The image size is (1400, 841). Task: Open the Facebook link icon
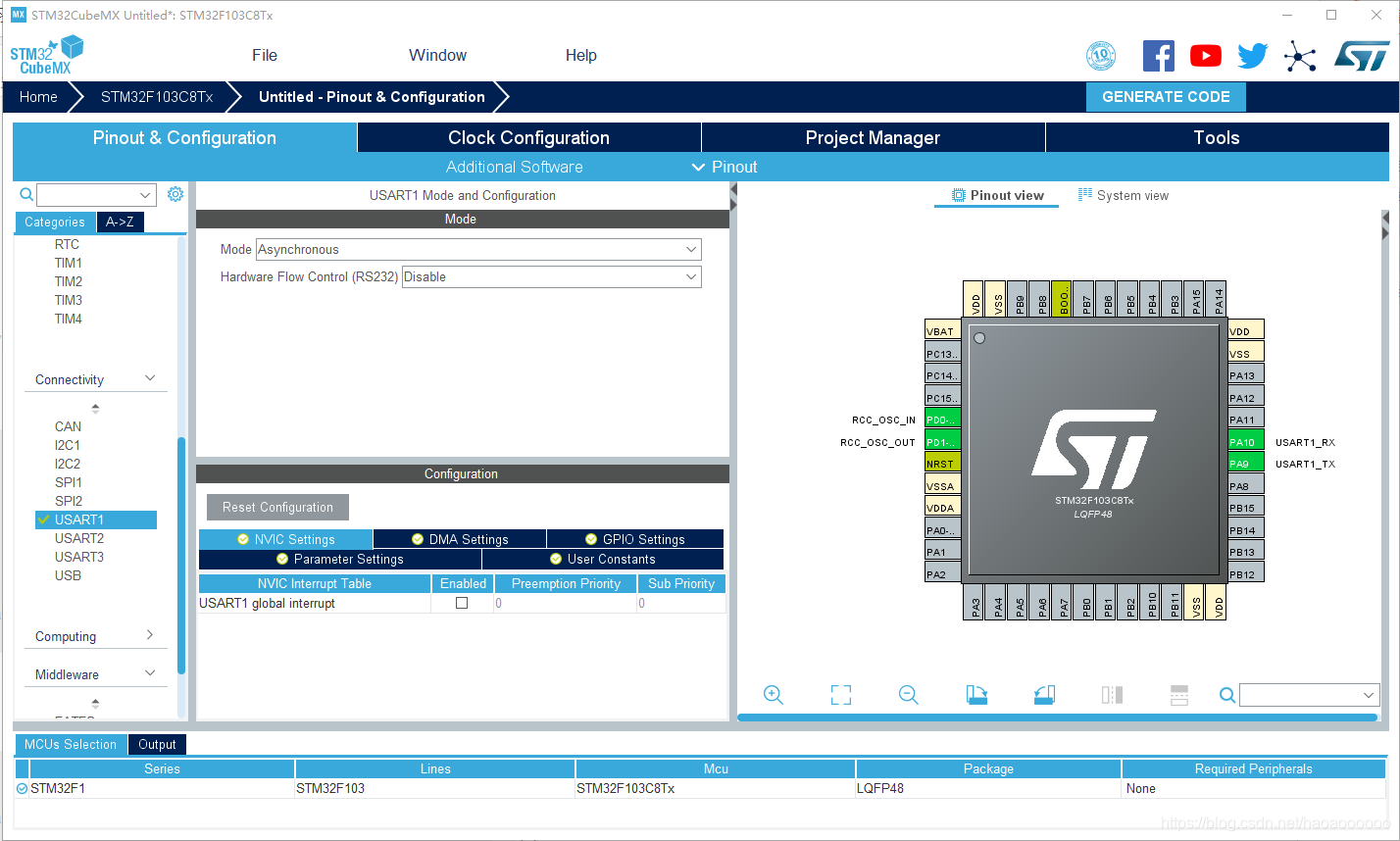click(1159, 56)
